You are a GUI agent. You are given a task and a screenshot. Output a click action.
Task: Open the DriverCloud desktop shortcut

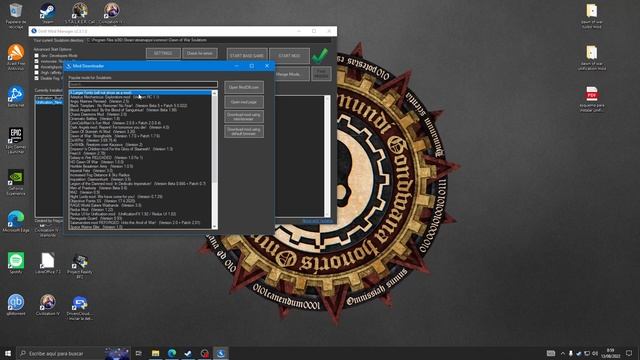(x=80, y=308)
